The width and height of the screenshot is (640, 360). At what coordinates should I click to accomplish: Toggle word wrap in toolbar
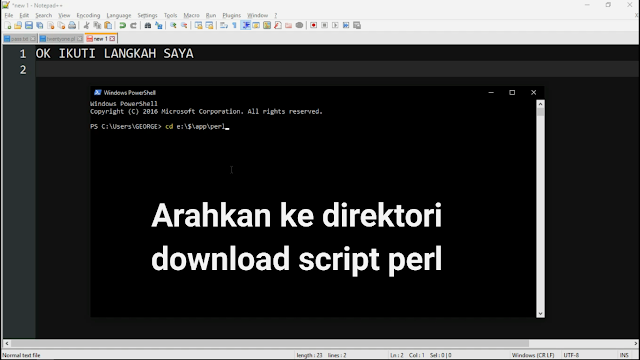[224, 25]
